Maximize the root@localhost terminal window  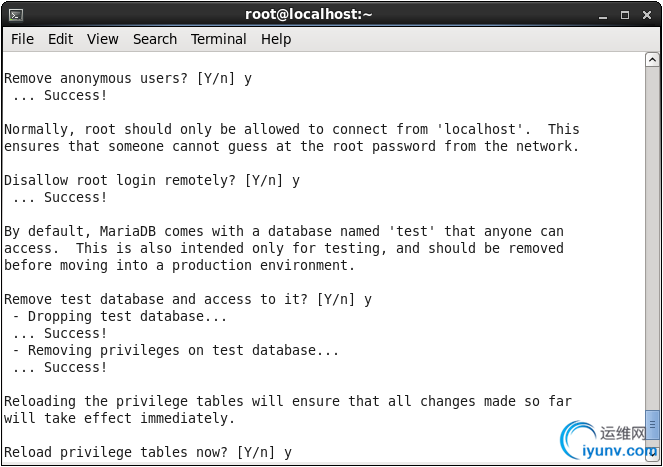625,16
